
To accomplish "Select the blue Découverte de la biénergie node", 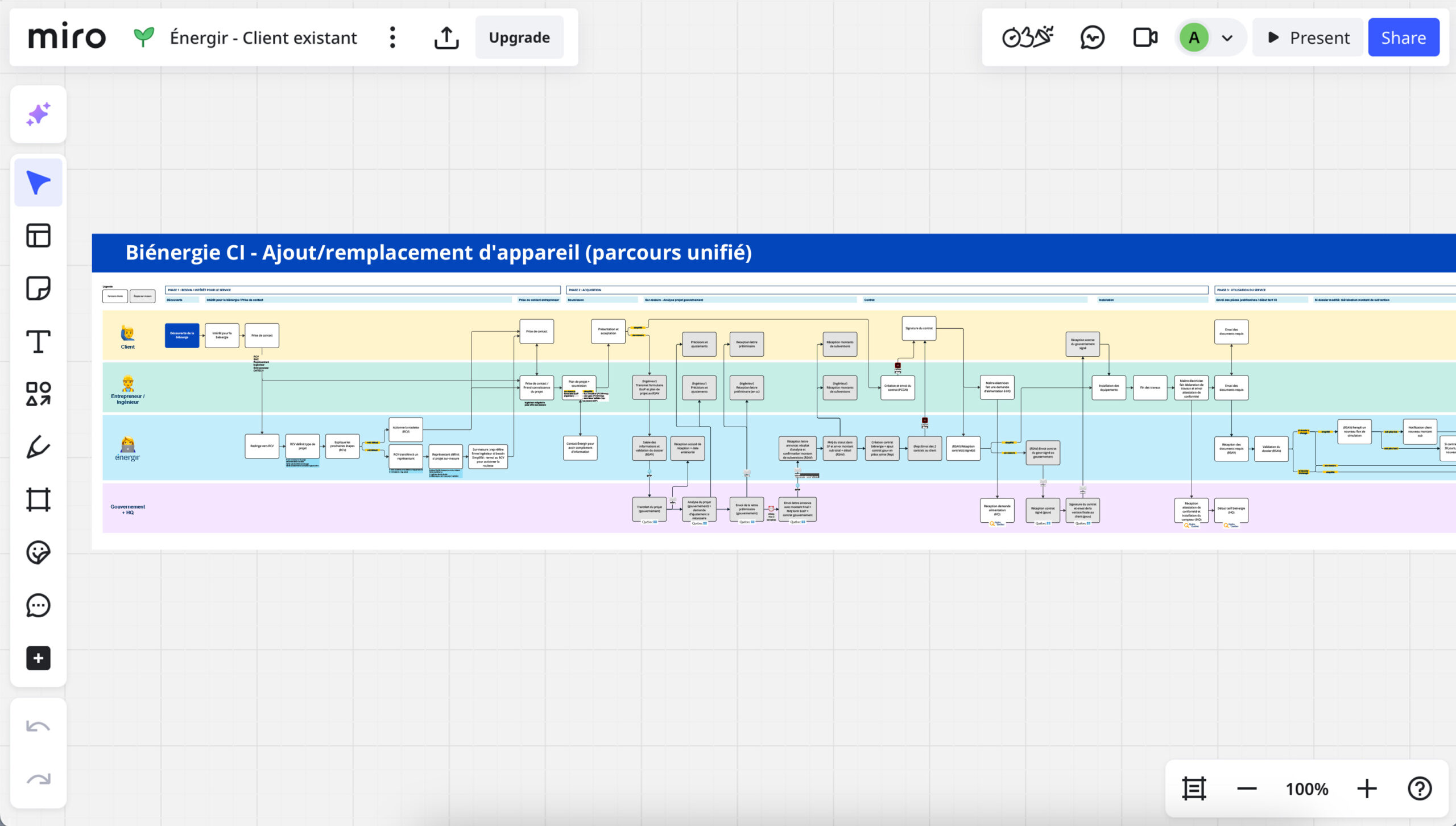I will click(x=182, y=336).
